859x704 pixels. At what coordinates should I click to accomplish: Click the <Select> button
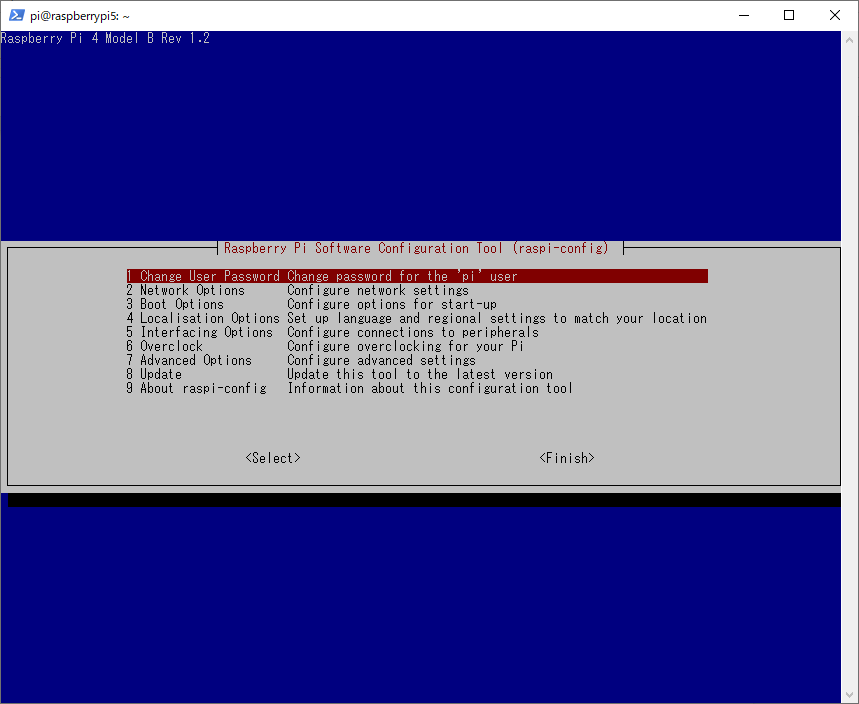point(273,458)
